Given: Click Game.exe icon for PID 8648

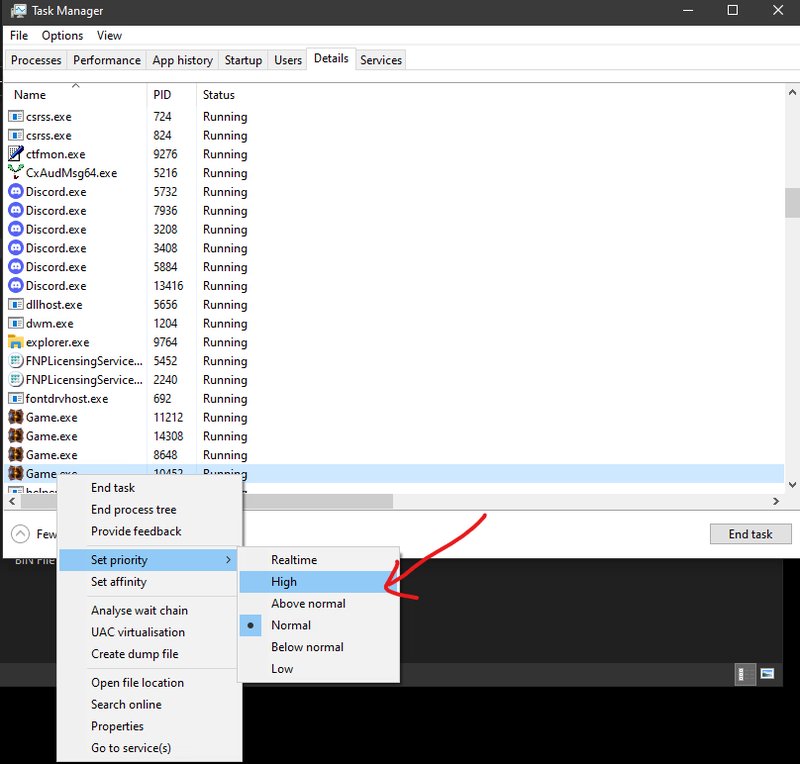Looking at the screenshot, I should click(16, 454).
